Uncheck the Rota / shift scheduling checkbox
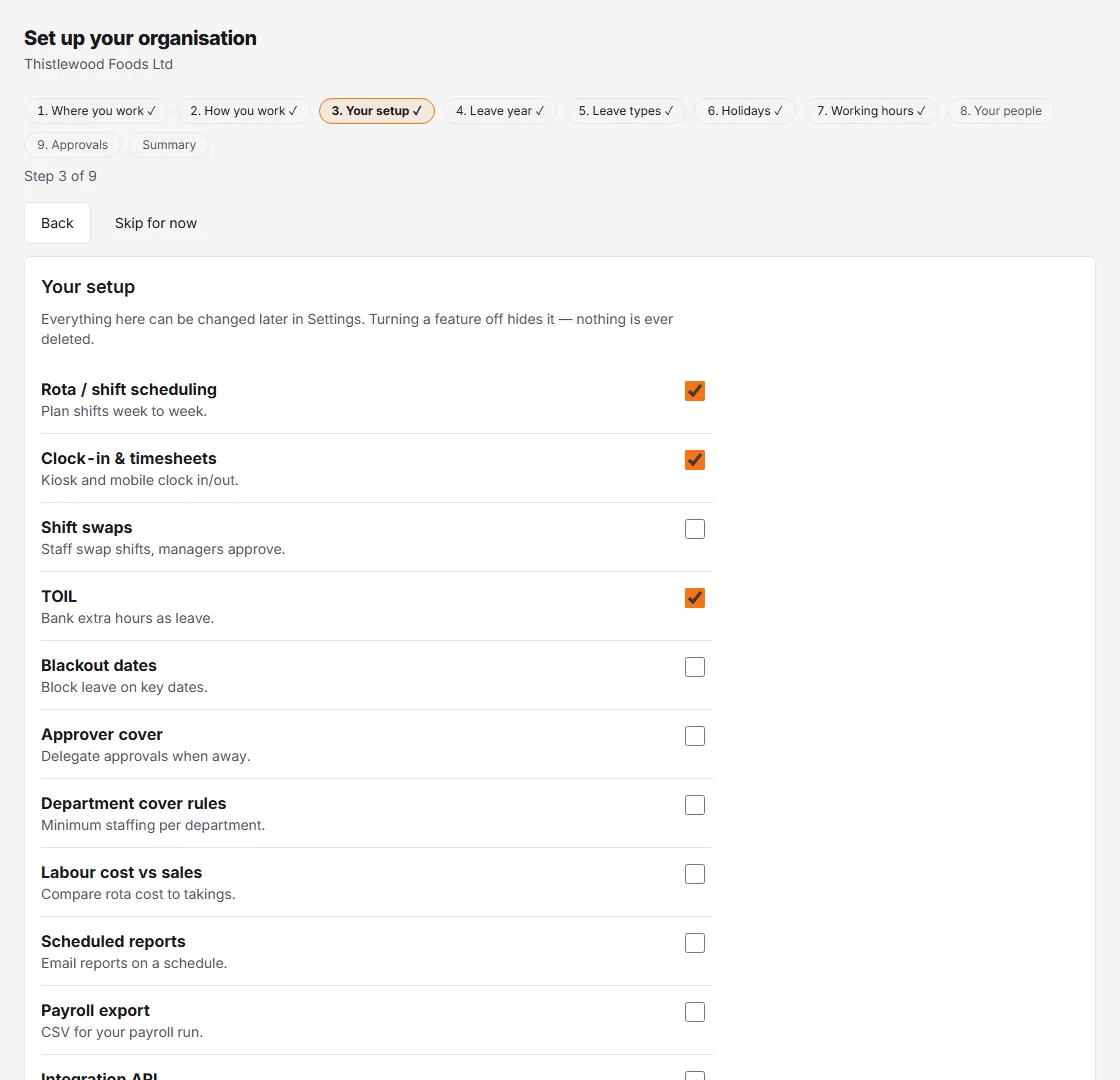Image resolution: width=1120 pixels, height=1080 pixels. 694,391
